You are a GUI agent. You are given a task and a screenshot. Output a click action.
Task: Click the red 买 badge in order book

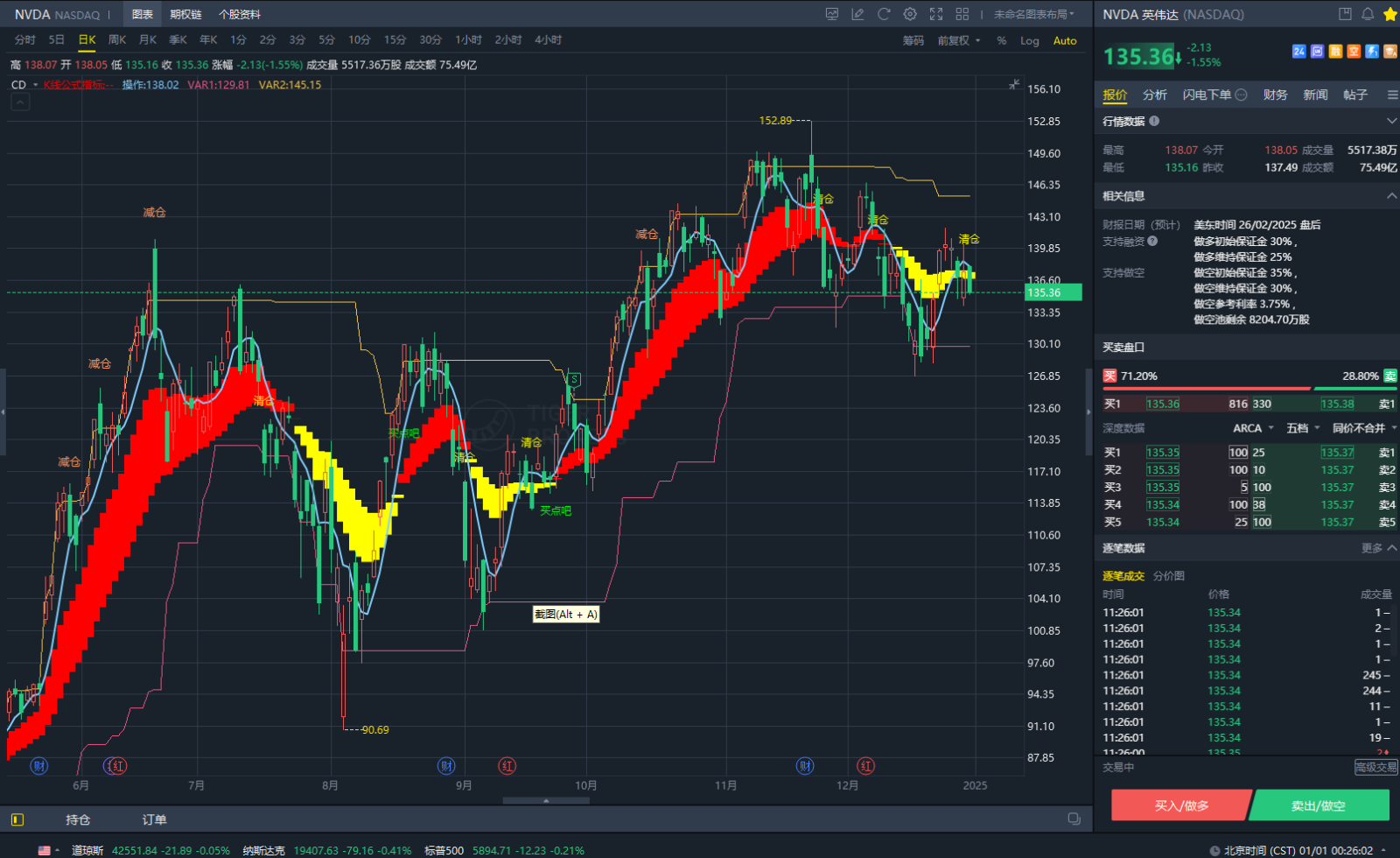click(1109, 376)
